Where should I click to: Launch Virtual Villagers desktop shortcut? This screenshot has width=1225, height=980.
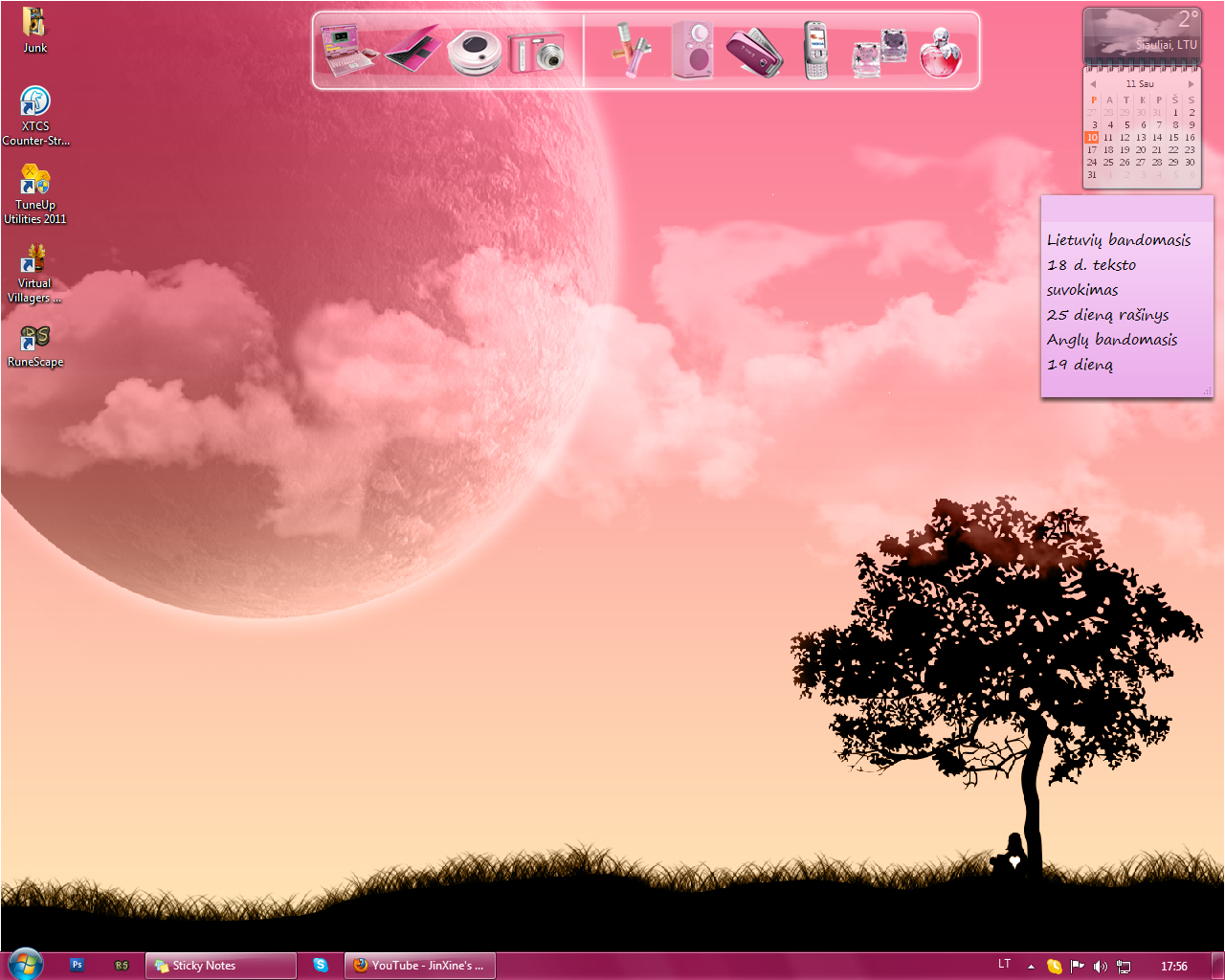pos(34,273)
